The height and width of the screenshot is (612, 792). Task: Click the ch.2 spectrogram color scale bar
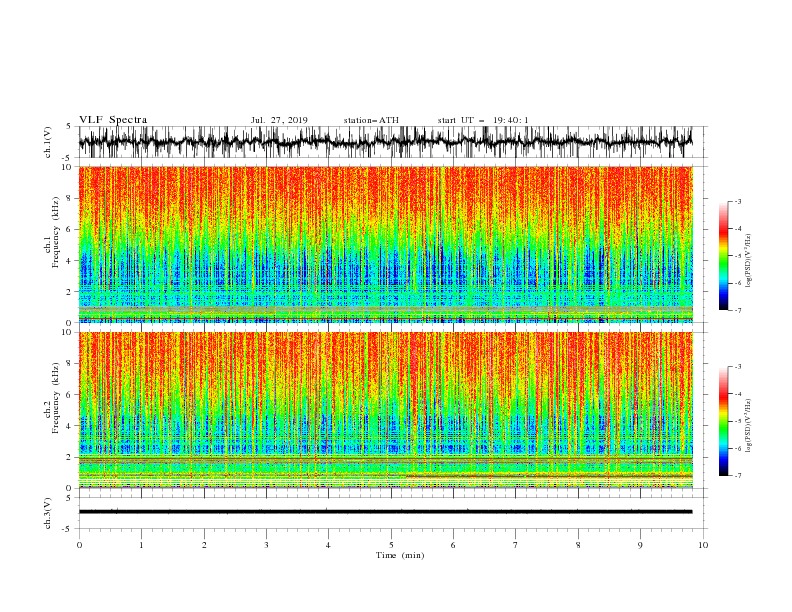click(x=723, y=421)
